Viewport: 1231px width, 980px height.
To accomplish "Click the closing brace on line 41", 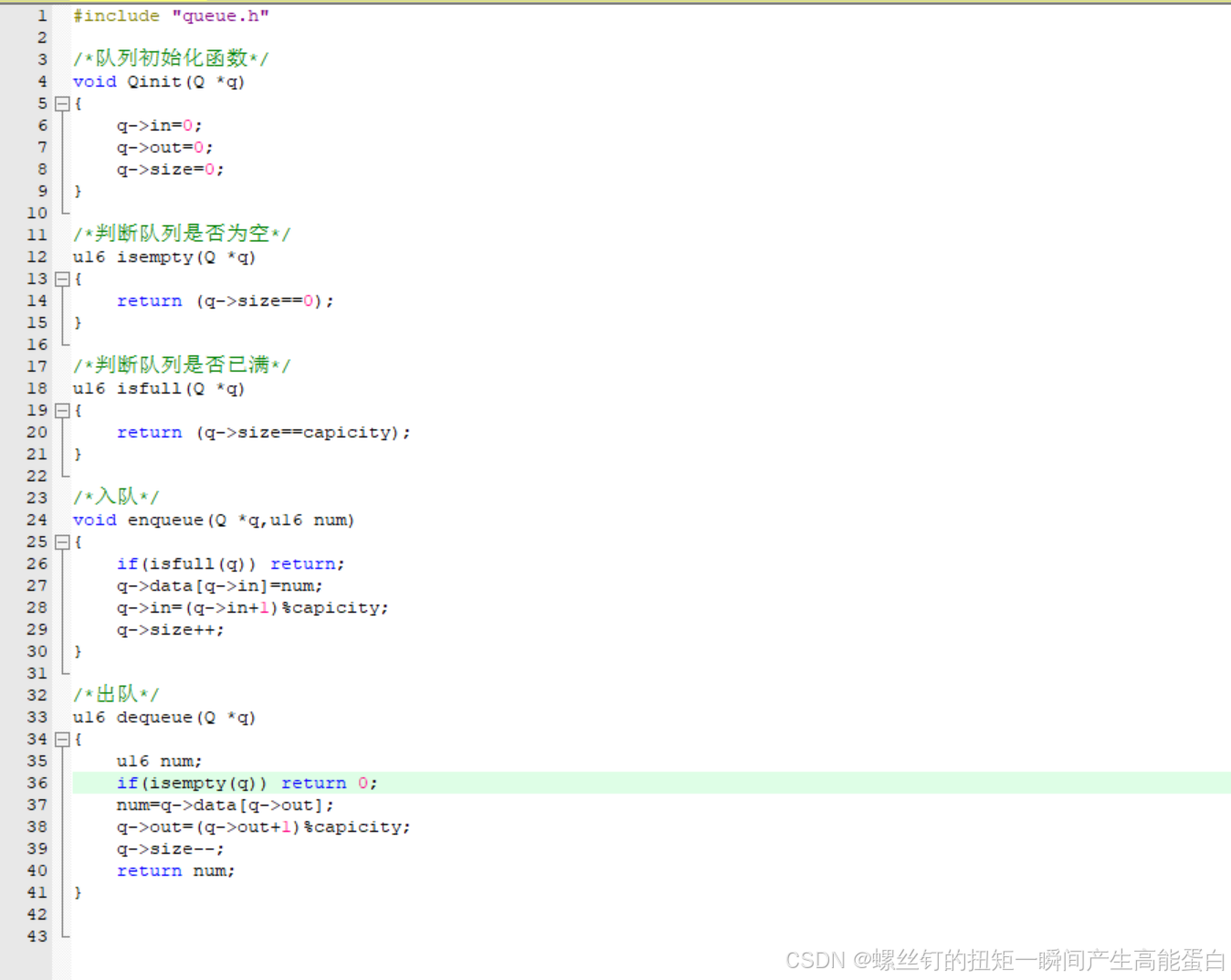I will [78, 893].
